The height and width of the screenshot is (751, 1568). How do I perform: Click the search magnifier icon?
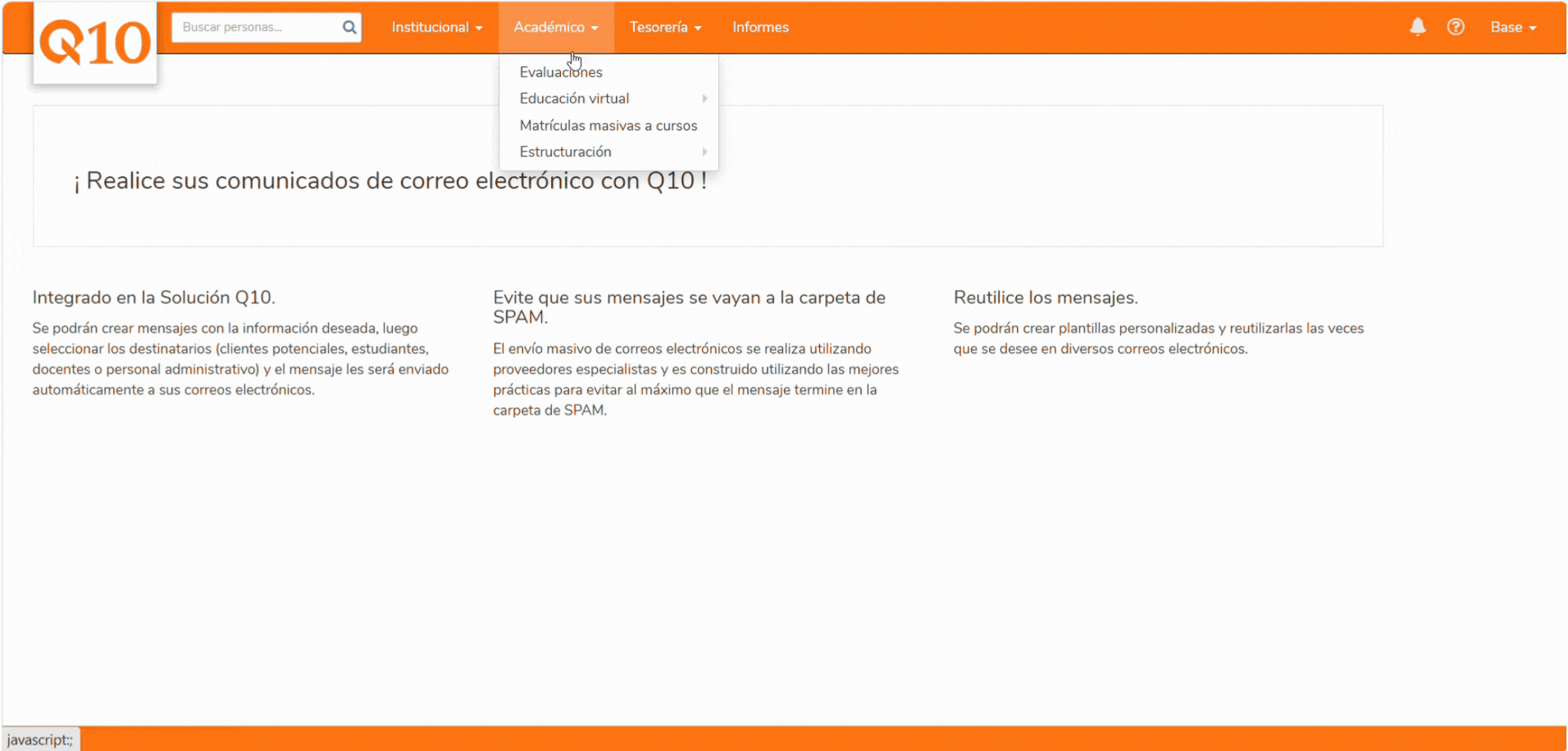click(x=349, y=27)
